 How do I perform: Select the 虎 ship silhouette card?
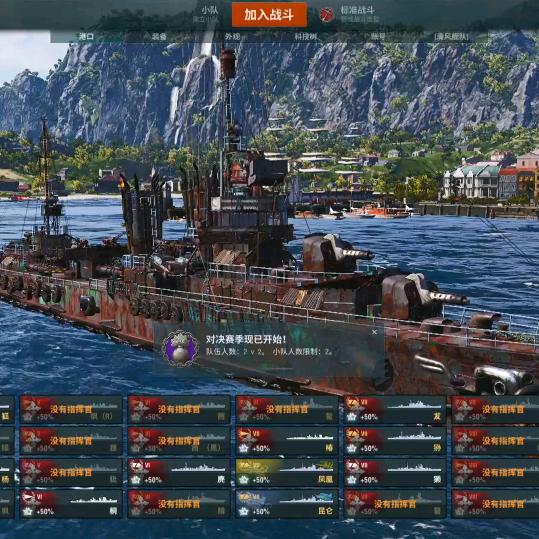point(179,472)
